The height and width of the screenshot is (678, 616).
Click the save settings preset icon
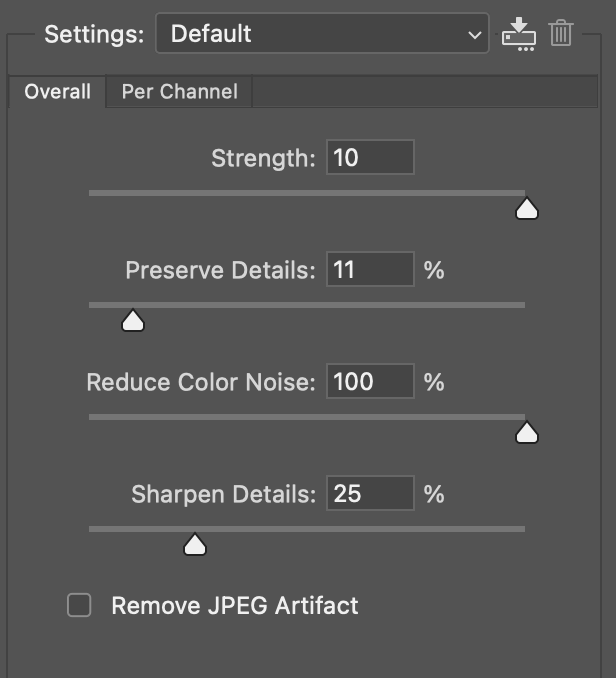(x=518, y=34)
